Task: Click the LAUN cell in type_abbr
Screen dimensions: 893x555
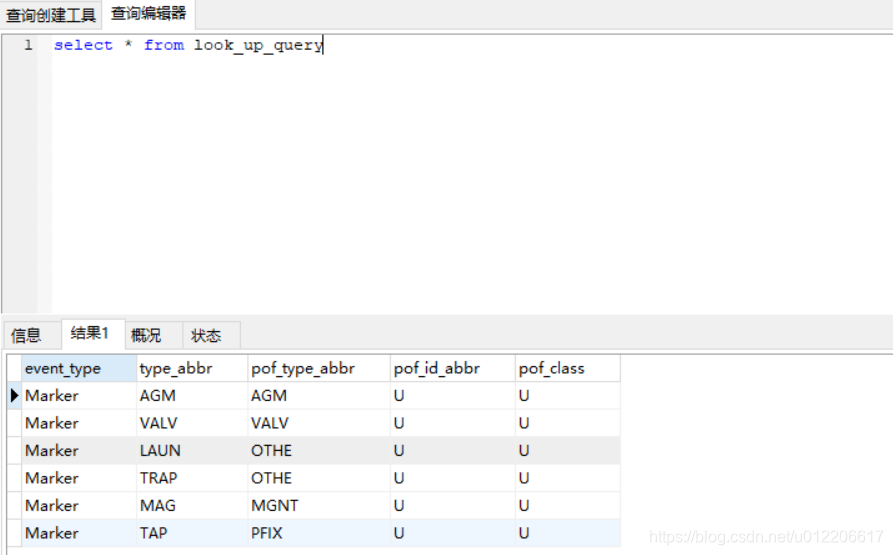Action: (192, 450)
